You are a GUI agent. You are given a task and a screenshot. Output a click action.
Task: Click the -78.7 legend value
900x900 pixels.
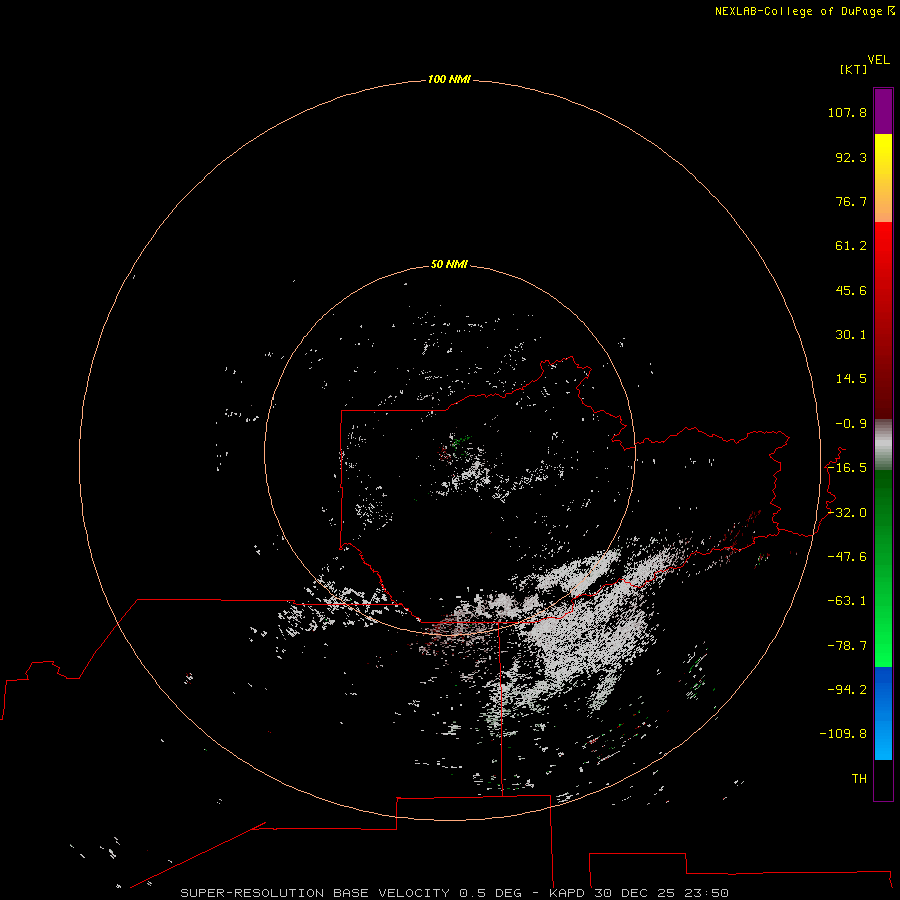pos(847,646)
